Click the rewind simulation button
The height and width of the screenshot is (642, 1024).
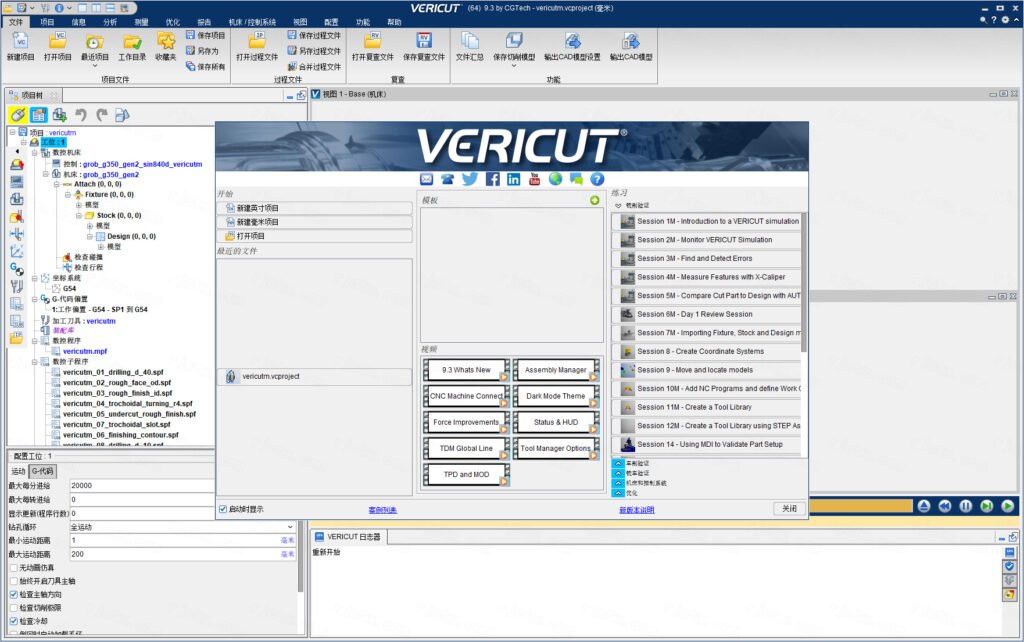(x=945, y=506)
